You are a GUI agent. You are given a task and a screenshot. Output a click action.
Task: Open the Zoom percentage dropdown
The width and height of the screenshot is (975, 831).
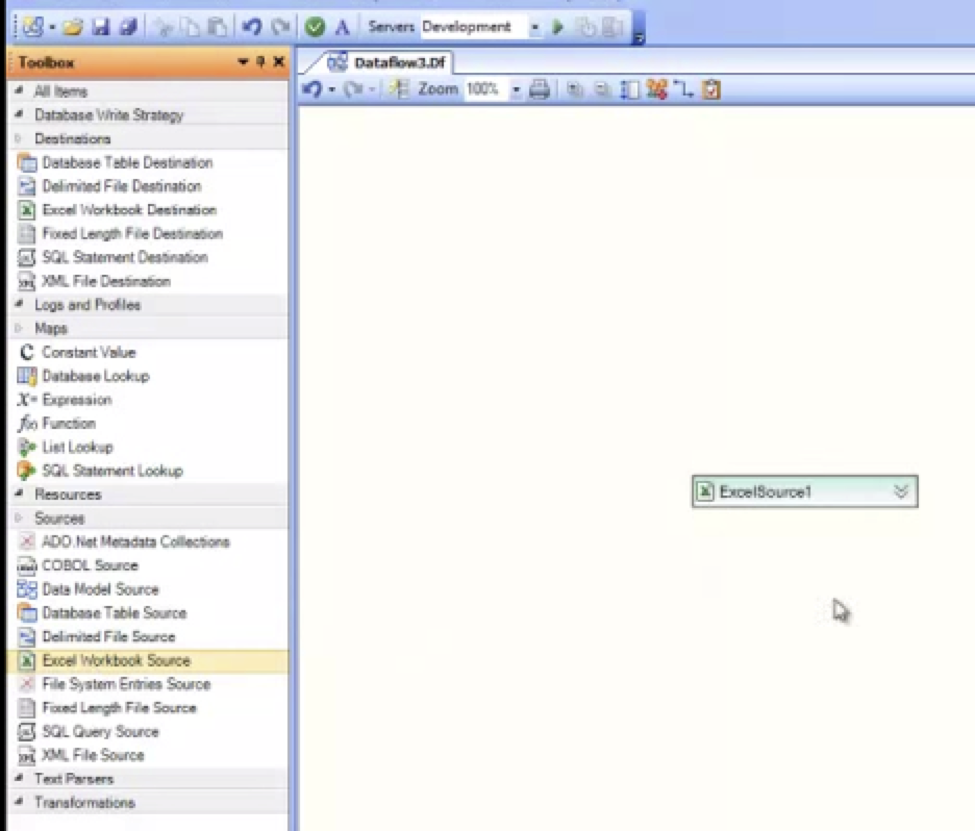[x=516, y=90]
